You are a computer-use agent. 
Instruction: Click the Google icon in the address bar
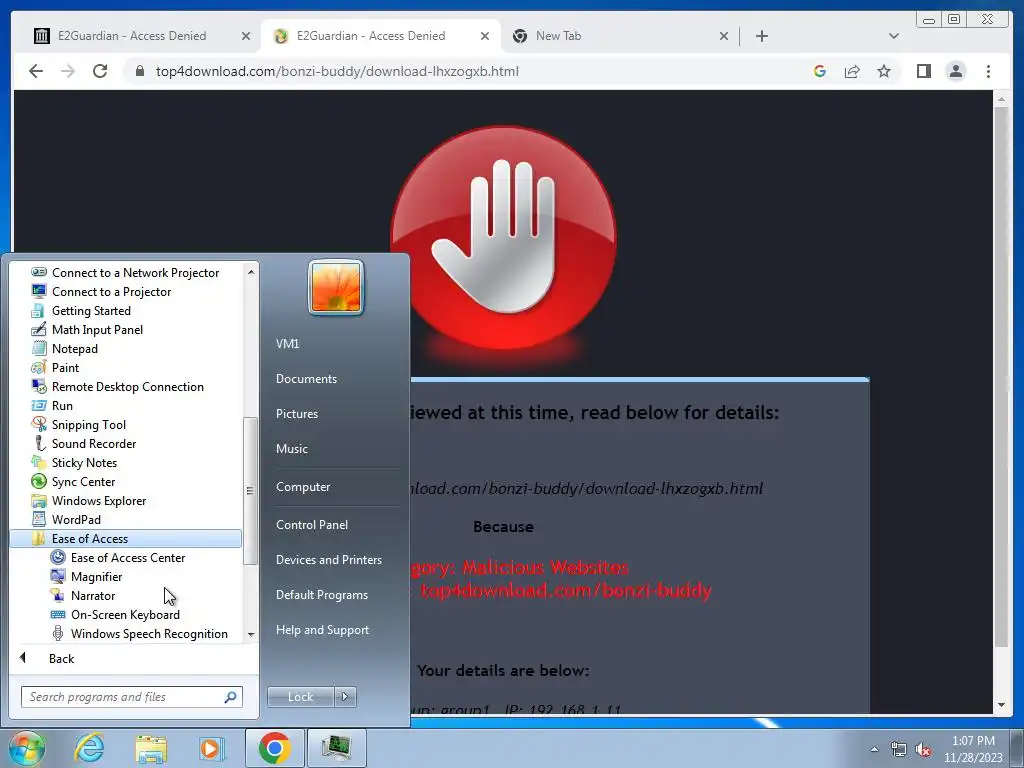click(x=820, y=71)
